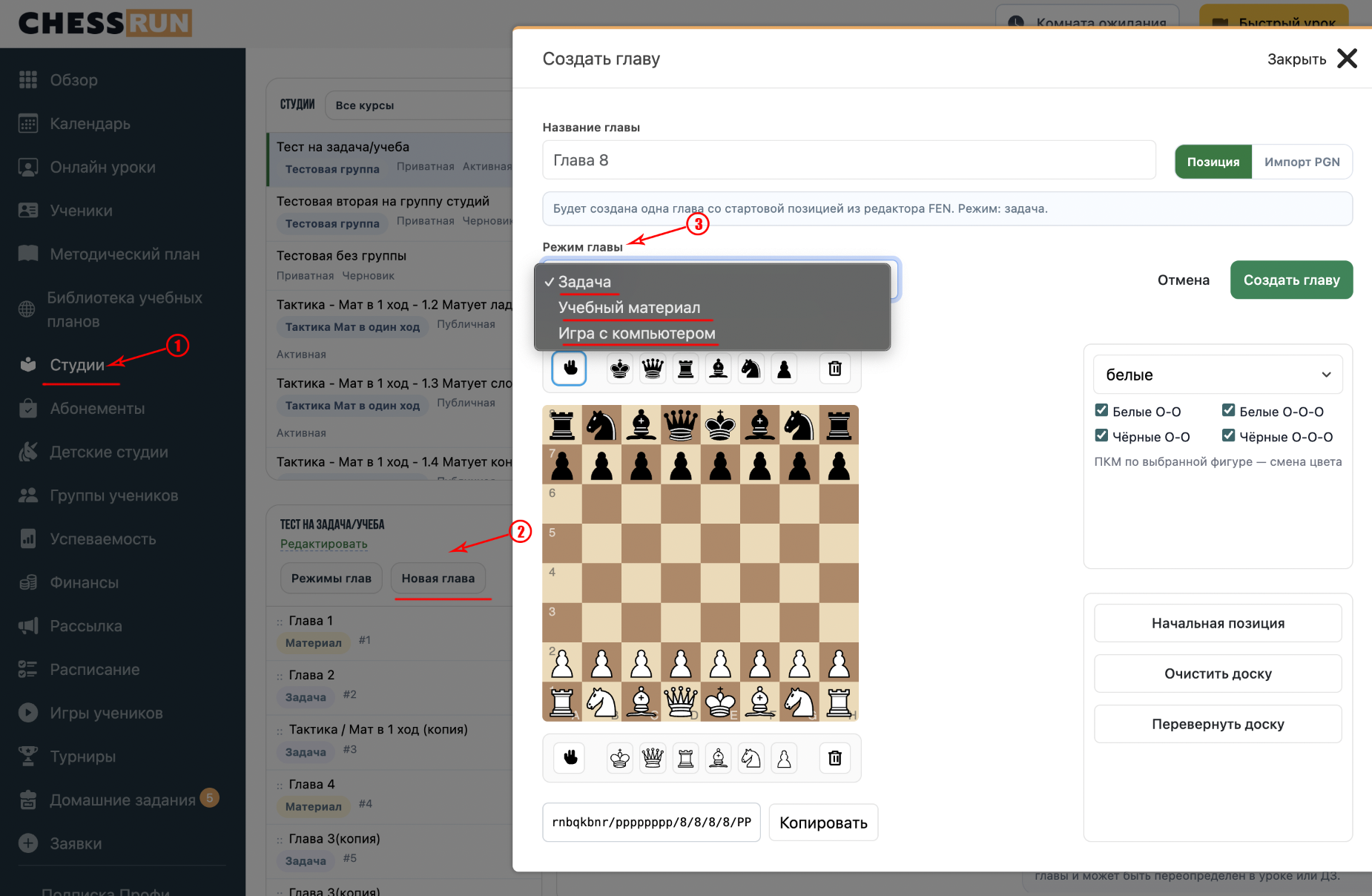
Task: Select Игра с компьютером option
Action: click(636, 333)
